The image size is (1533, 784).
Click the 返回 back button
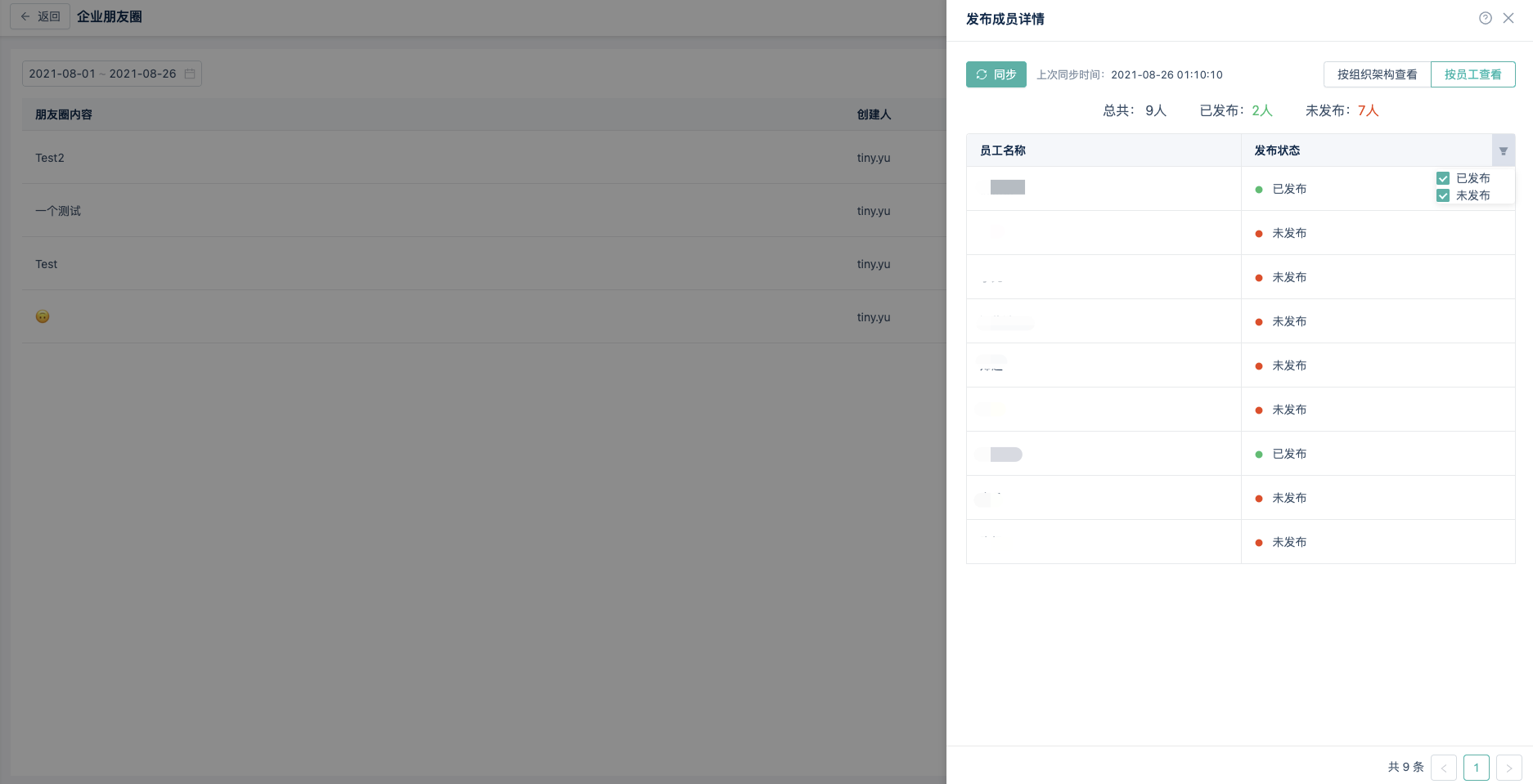point(40,16)
